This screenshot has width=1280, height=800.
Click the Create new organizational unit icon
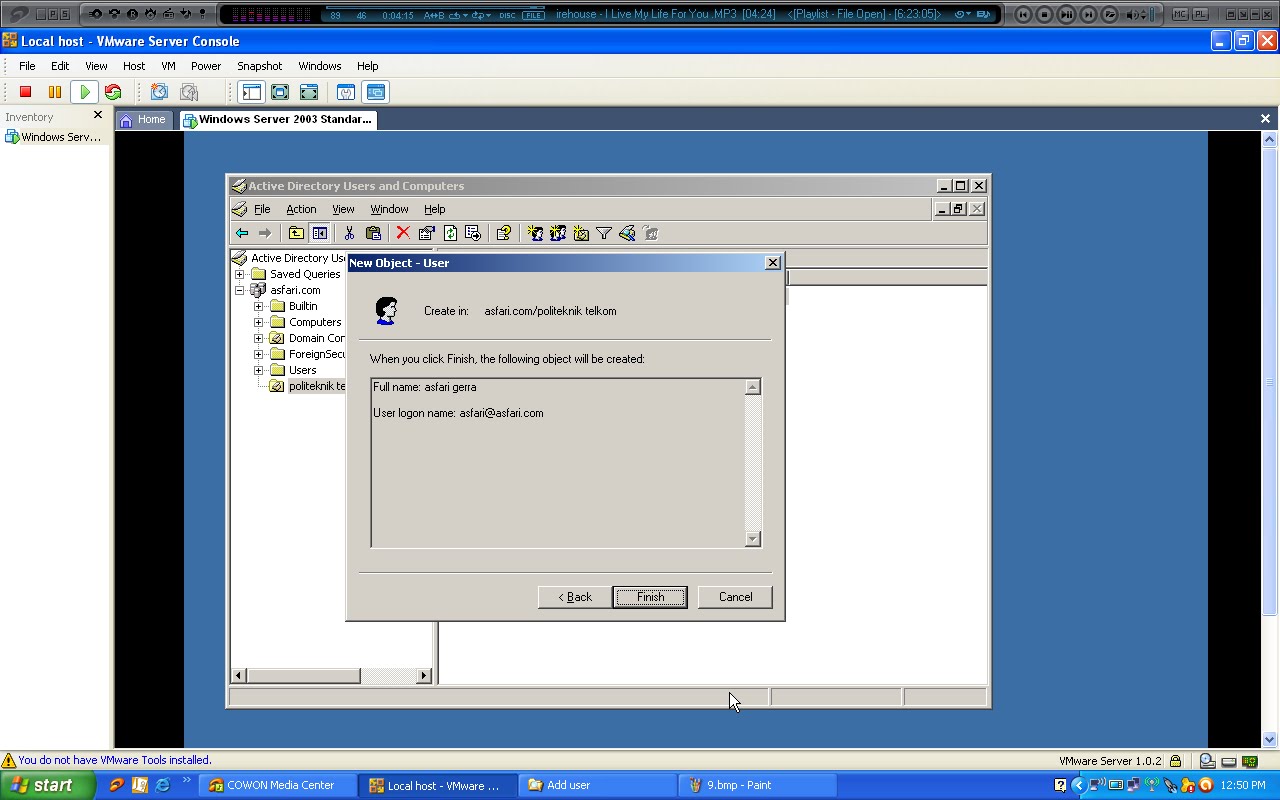tap(581, 233)
